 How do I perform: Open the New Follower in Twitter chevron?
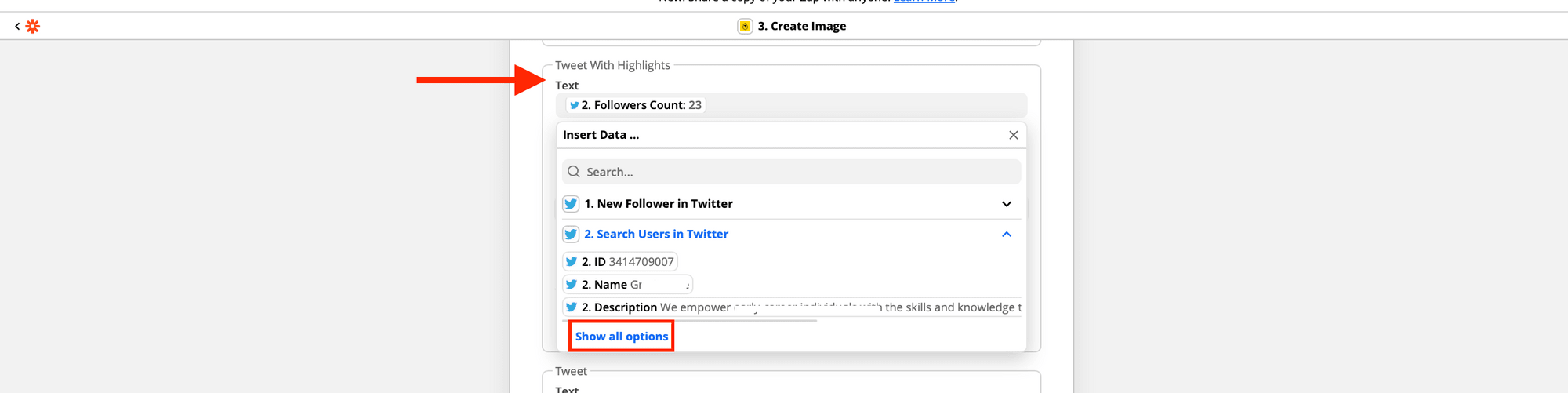pyautogui.click(x=1007, y=204)
